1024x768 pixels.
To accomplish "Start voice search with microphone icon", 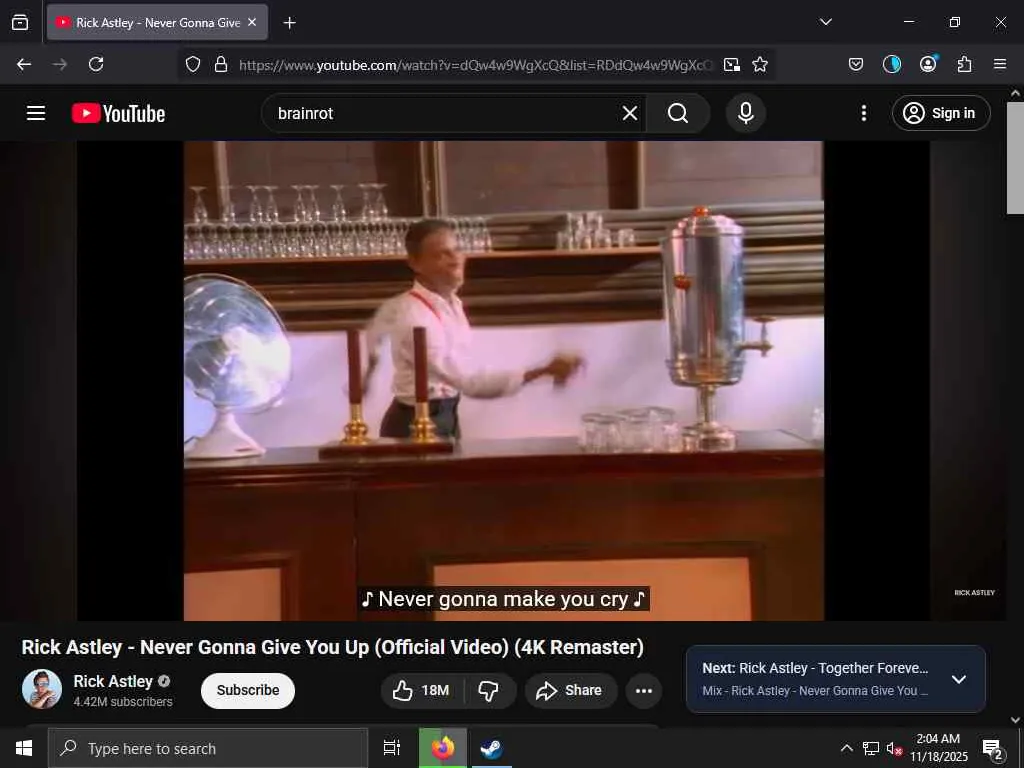I will click(x=746, y=114).
